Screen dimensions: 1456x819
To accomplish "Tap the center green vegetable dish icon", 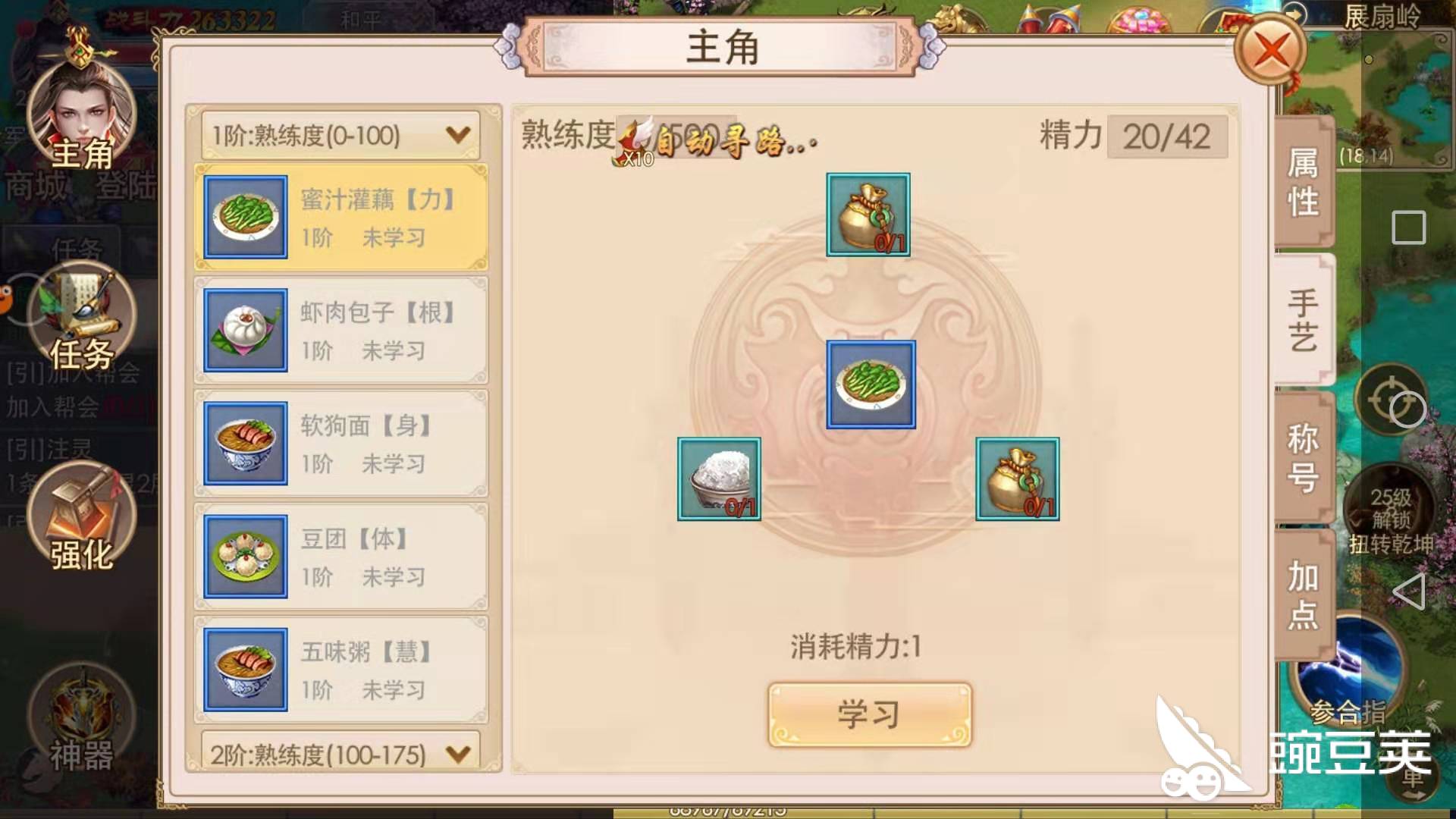I will (x=871, y=384).
